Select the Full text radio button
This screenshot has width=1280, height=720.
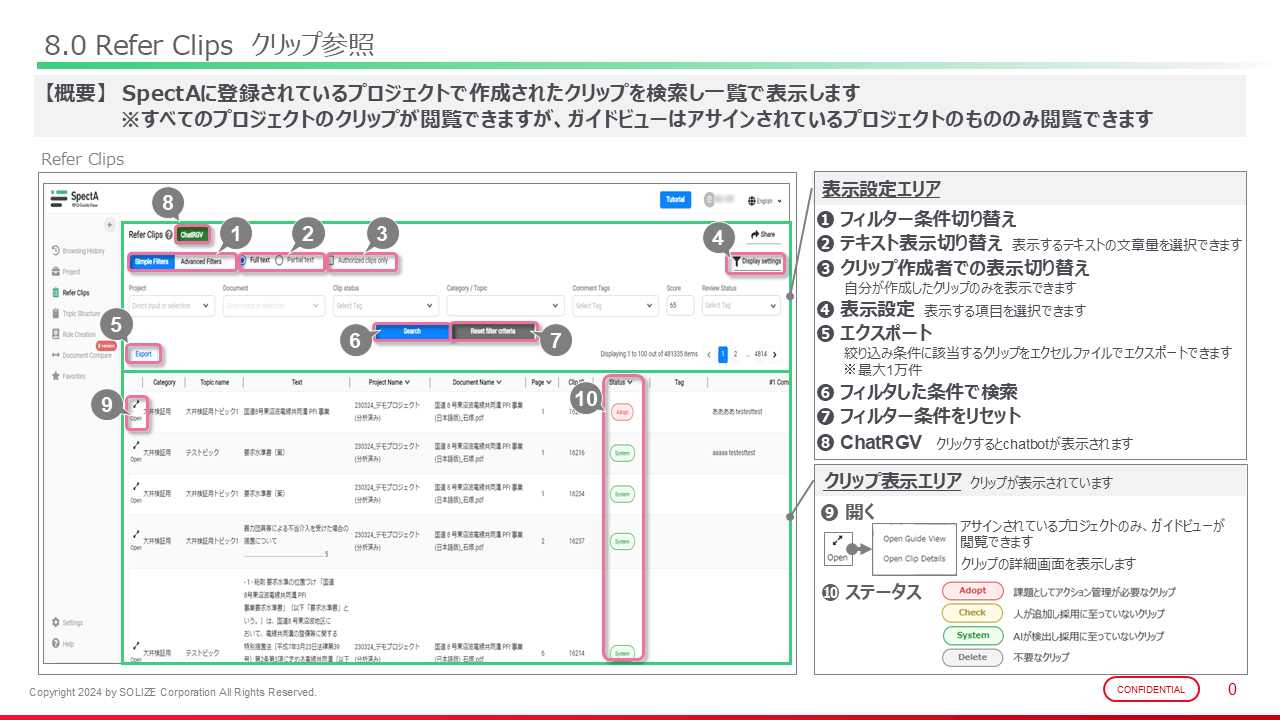(242, 260)
